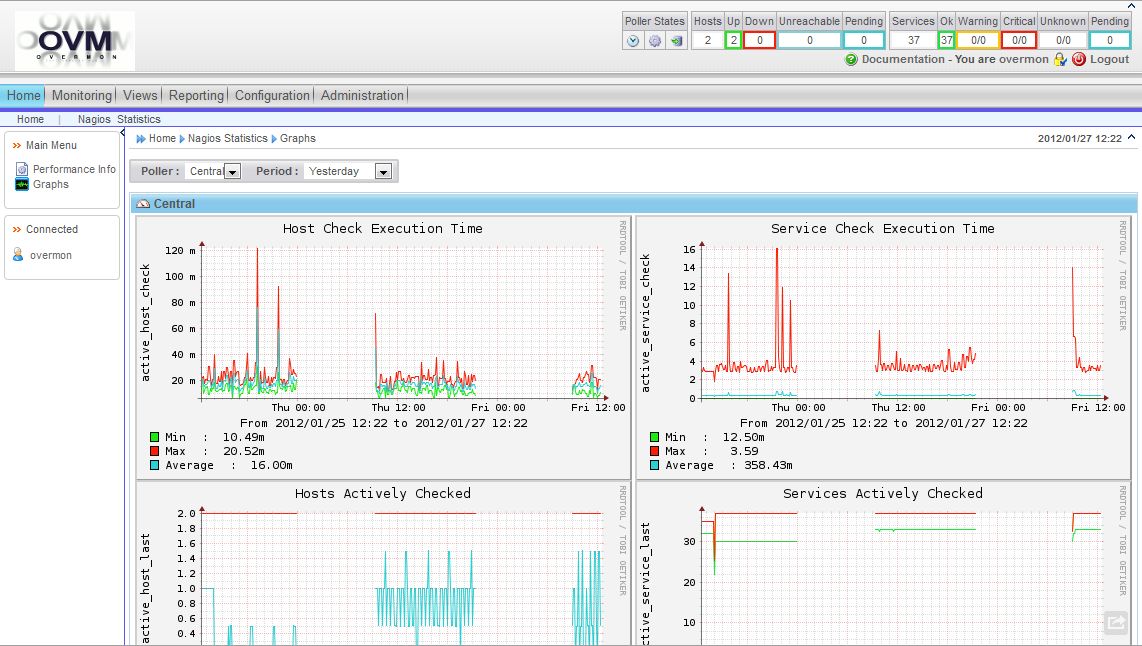Viewport: 1142px width, 646px height.
Task: Click the Ok services count box
Action: [947, 41]
